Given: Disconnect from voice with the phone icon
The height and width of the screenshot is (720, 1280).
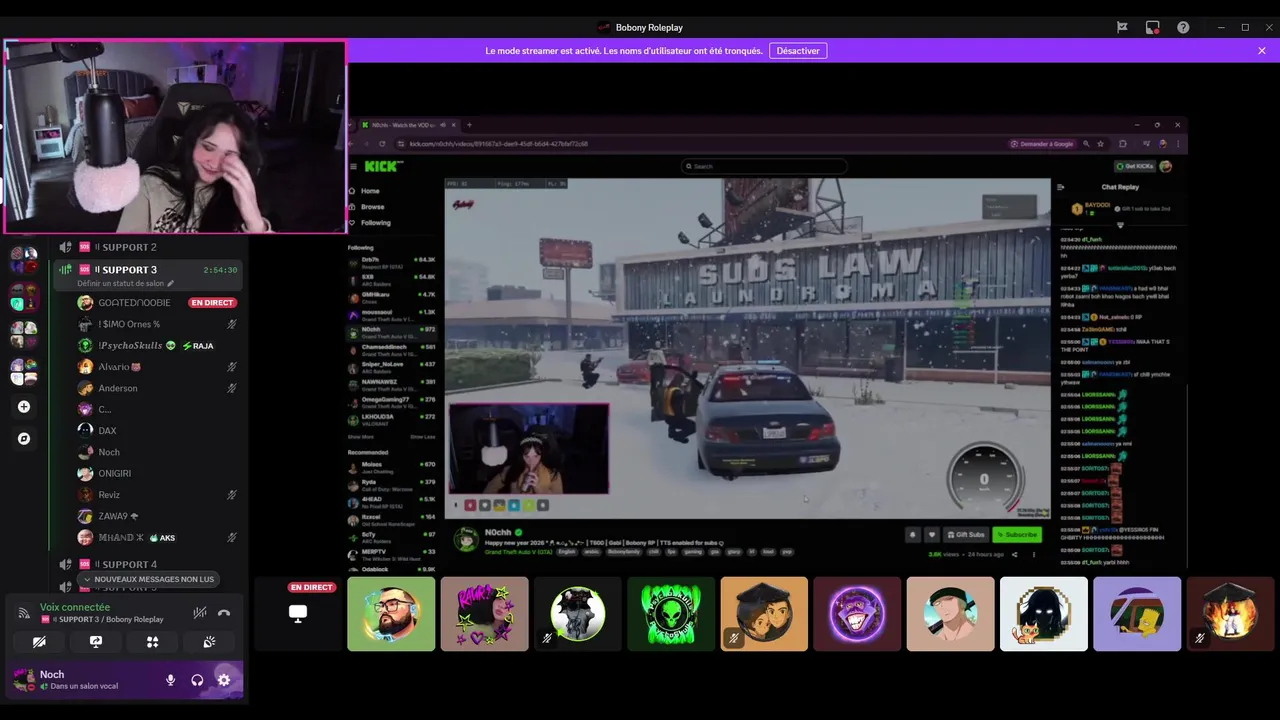Looking at the screenshot, I should tap(224, 612).
